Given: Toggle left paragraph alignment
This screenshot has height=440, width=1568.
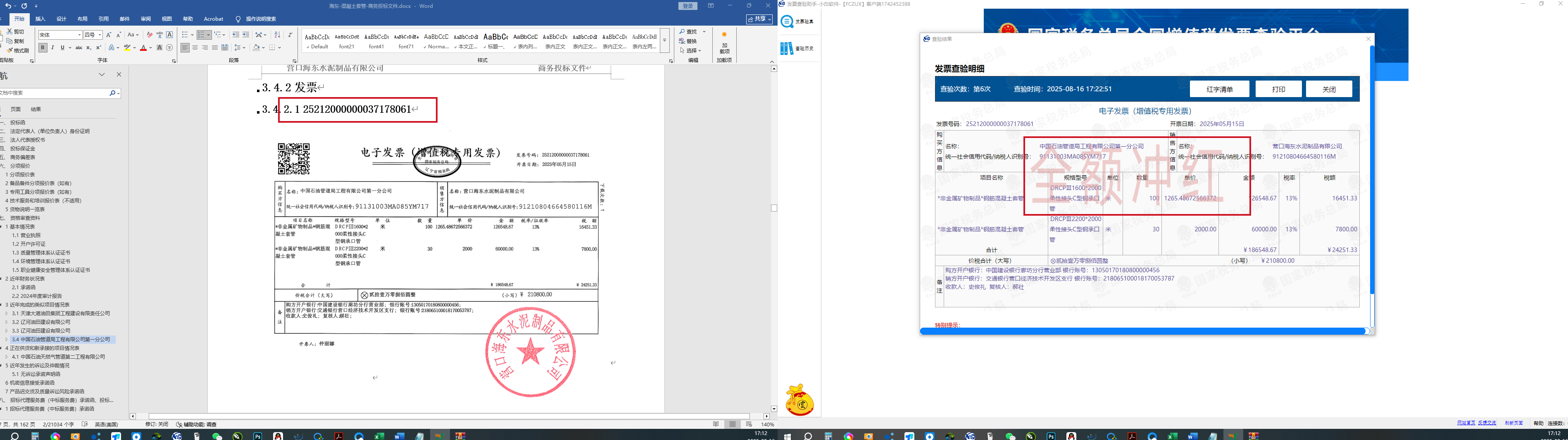Looking at the screenshot, I should [x=185, y=48].
